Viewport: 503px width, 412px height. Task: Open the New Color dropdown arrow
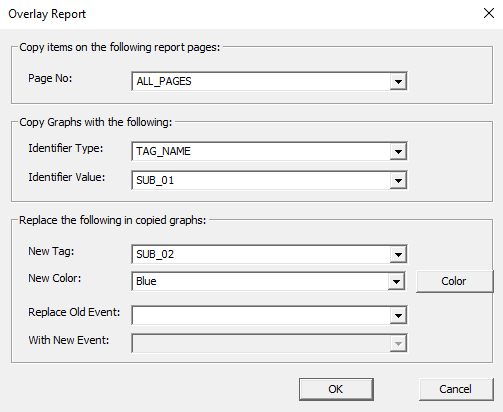point(396,282)
